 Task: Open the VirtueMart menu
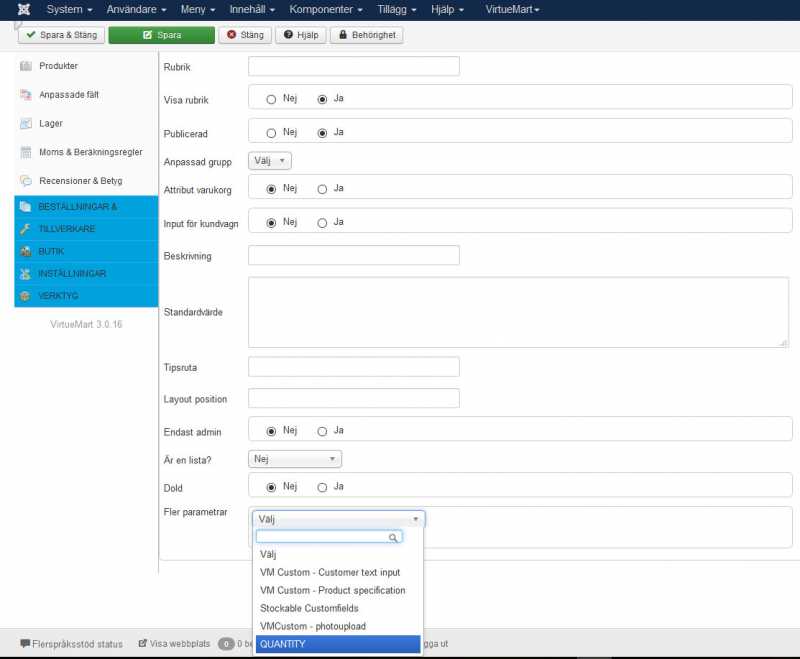point(512,9)
